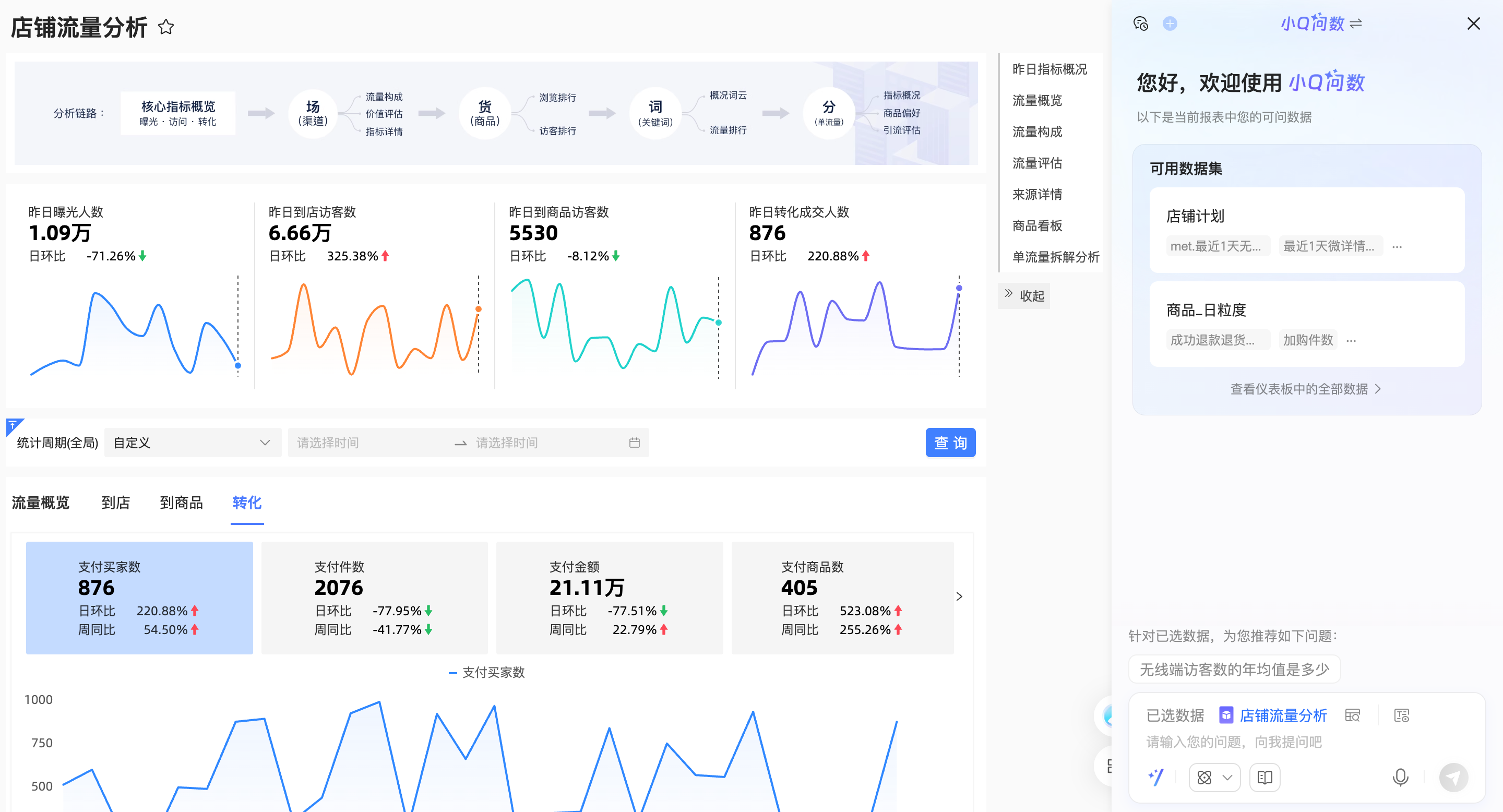
Task: Jump to 商品看板 in side navigation
Action: coord(1037,226)
